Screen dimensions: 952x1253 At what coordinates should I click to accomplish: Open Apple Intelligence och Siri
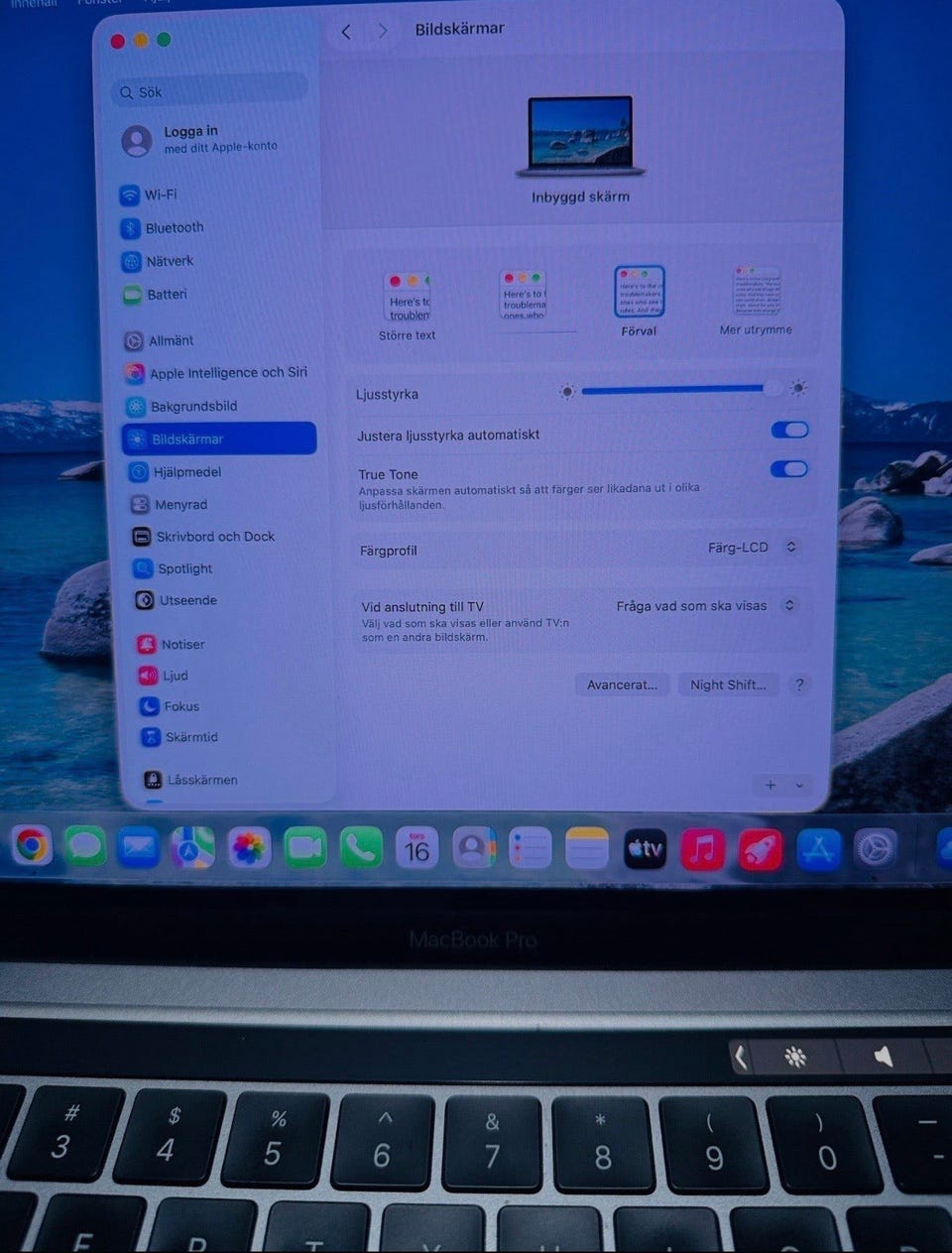[x=216, y=373]
